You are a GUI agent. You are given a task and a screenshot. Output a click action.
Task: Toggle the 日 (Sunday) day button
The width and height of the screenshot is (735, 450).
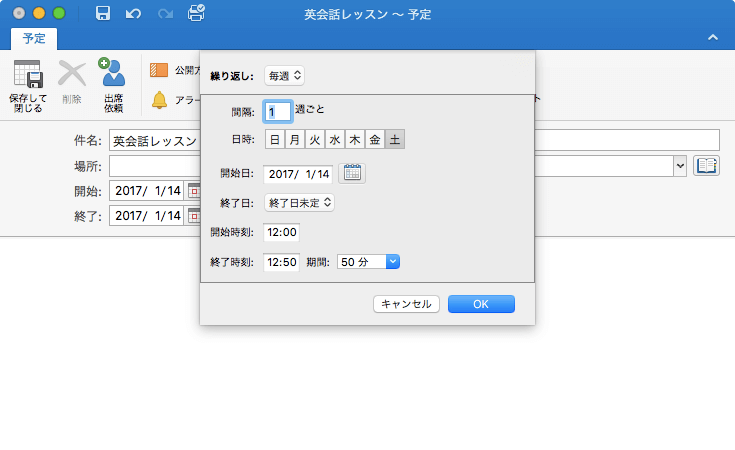tap(275, 140)
